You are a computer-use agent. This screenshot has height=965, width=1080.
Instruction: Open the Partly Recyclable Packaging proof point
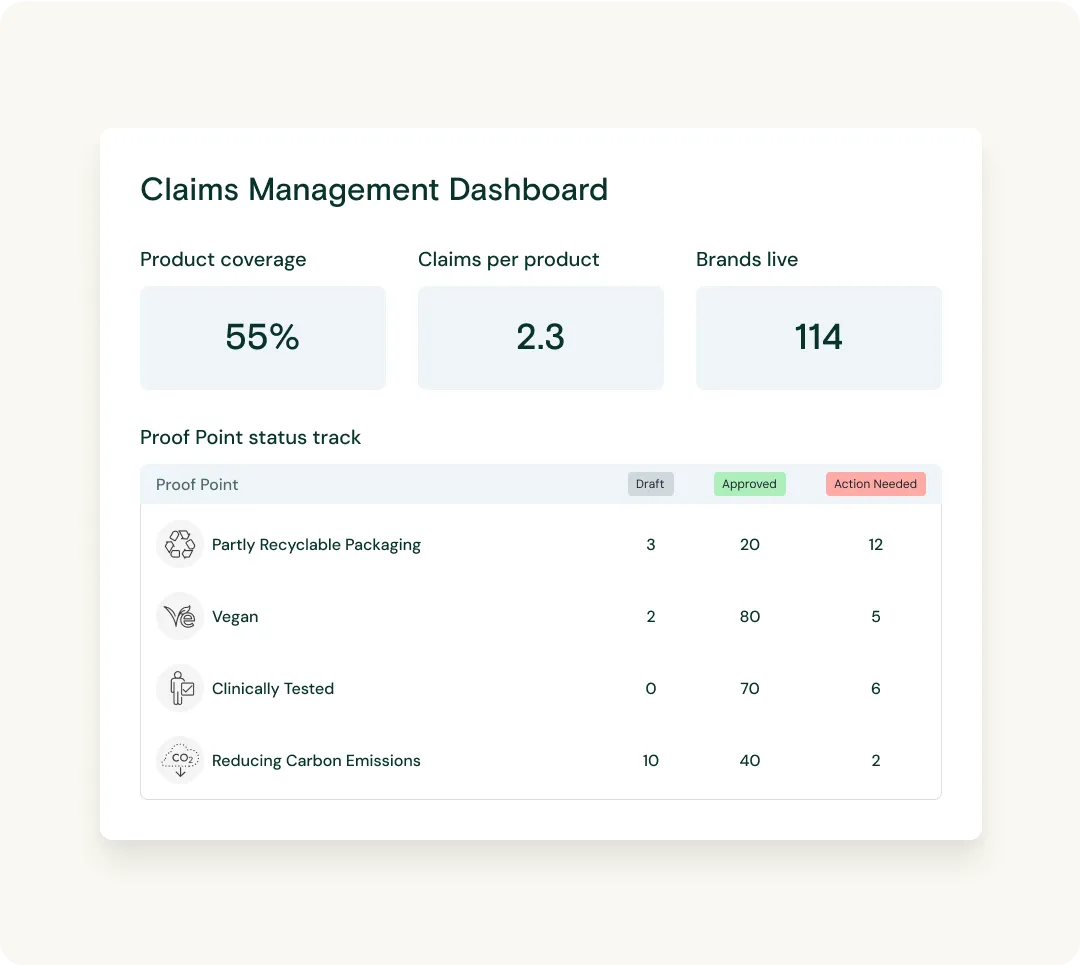[x=316, y=544]
